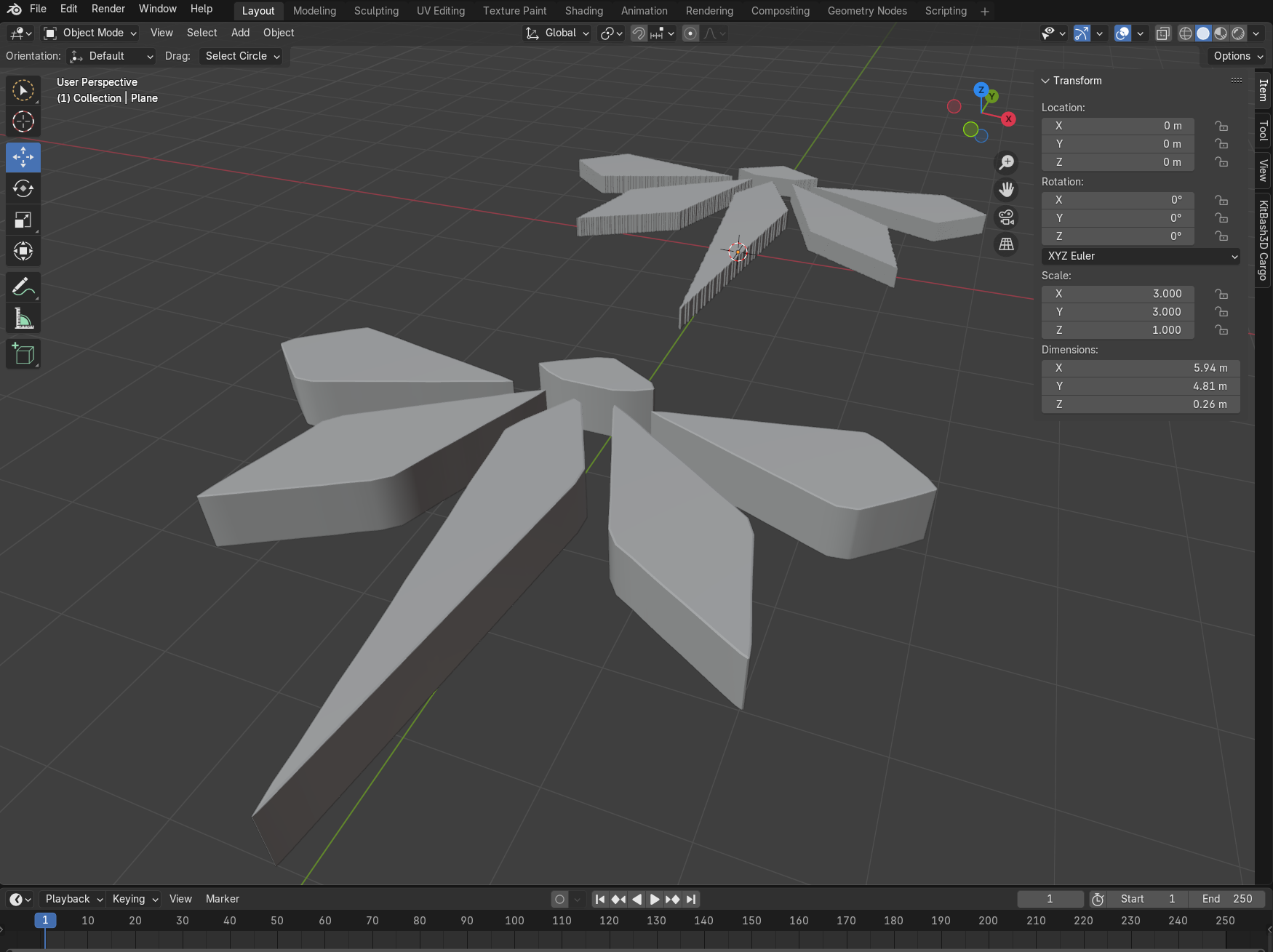The image size is (1273, 952).
Task: Toggle snapping magnet icon
Action: (638, 33)
